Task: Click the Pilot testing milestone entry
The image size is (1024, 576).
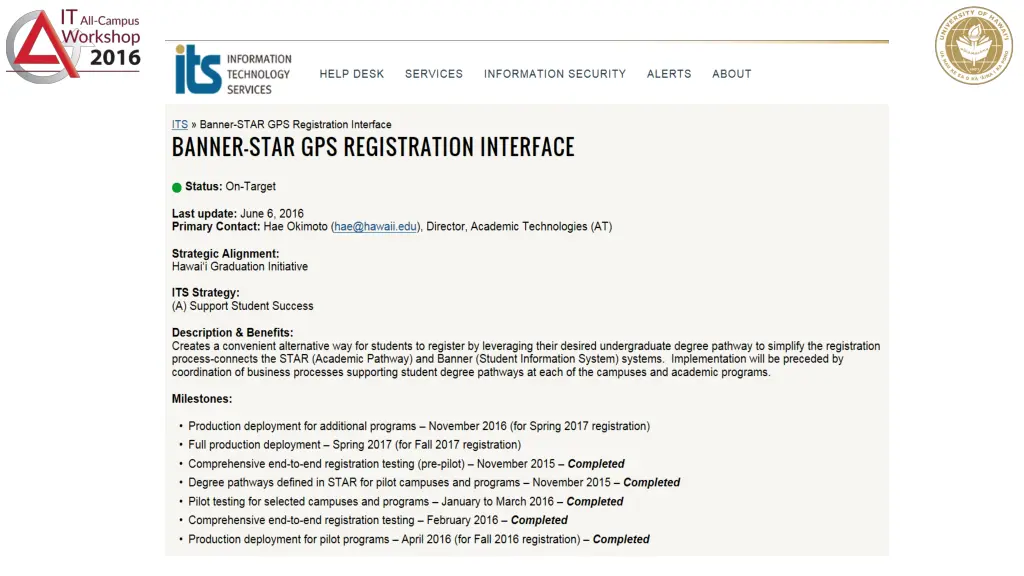Action: point(406,502)
